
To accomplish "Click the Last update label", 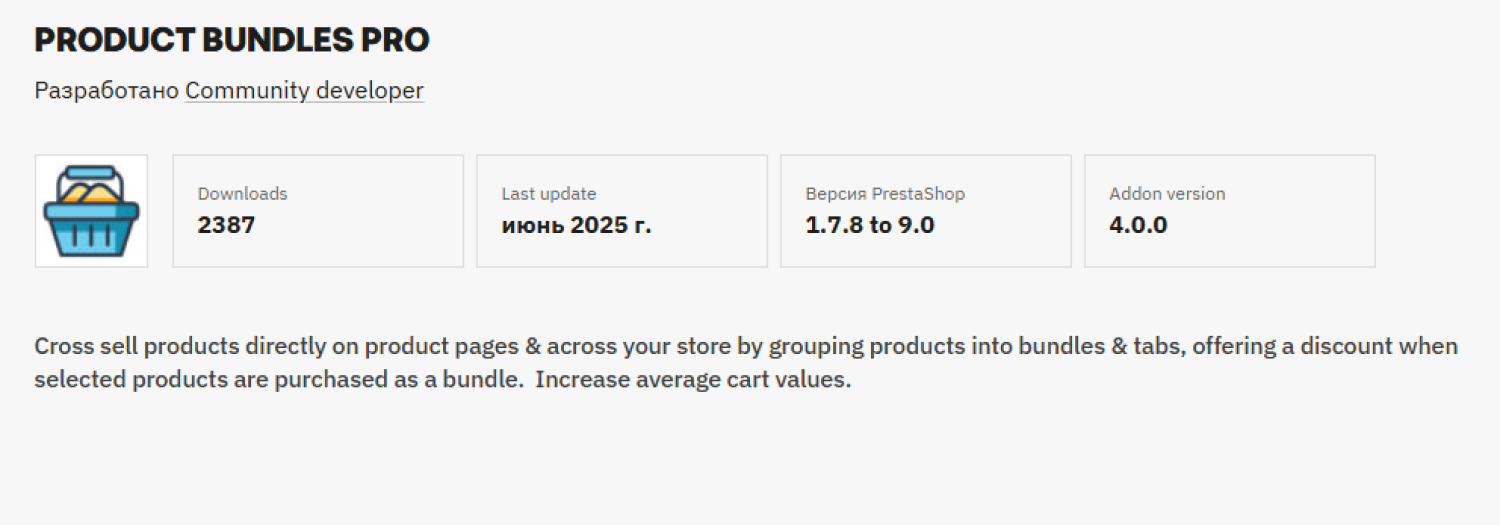I will click(x=548, y=194).
